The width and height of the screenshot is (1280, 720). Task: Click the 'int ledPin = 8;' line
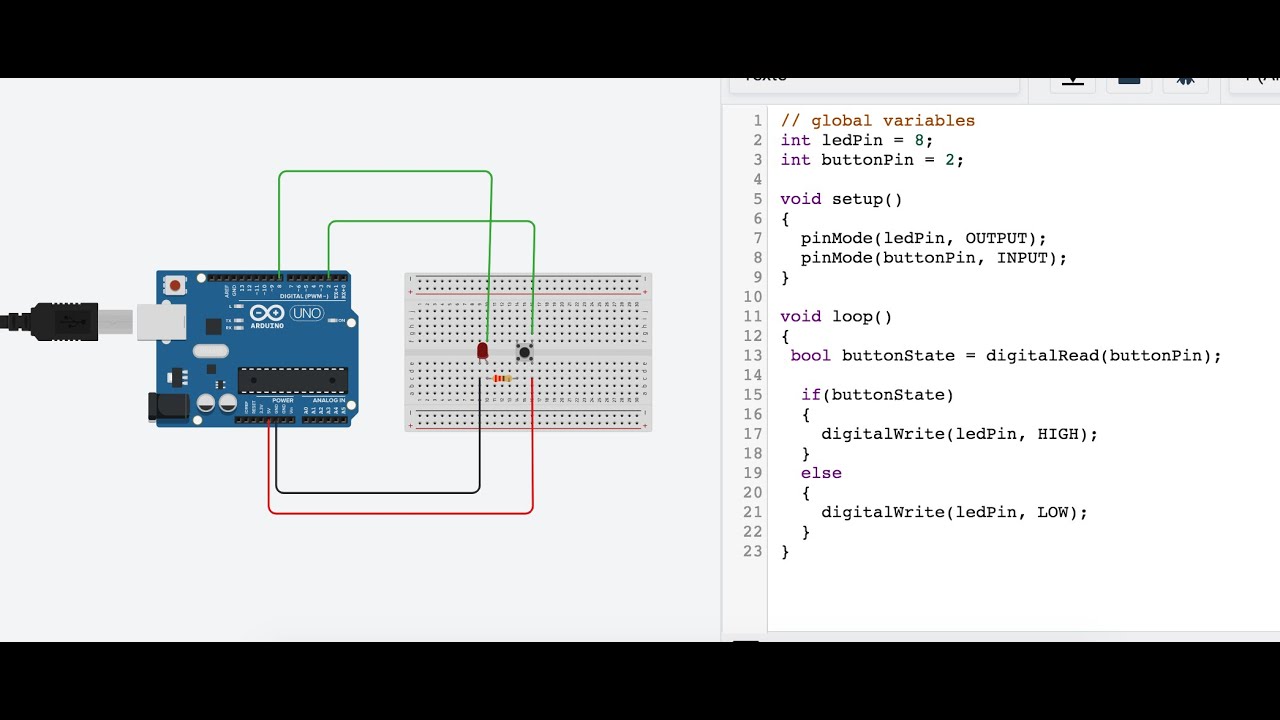click(x=857, y=140)
